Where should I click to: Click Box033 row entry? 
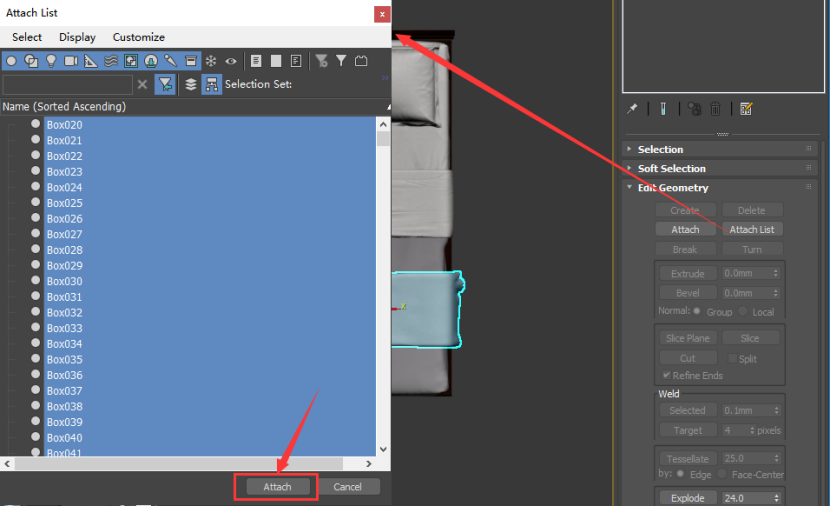pyautogui.click(x=64, y=329)
